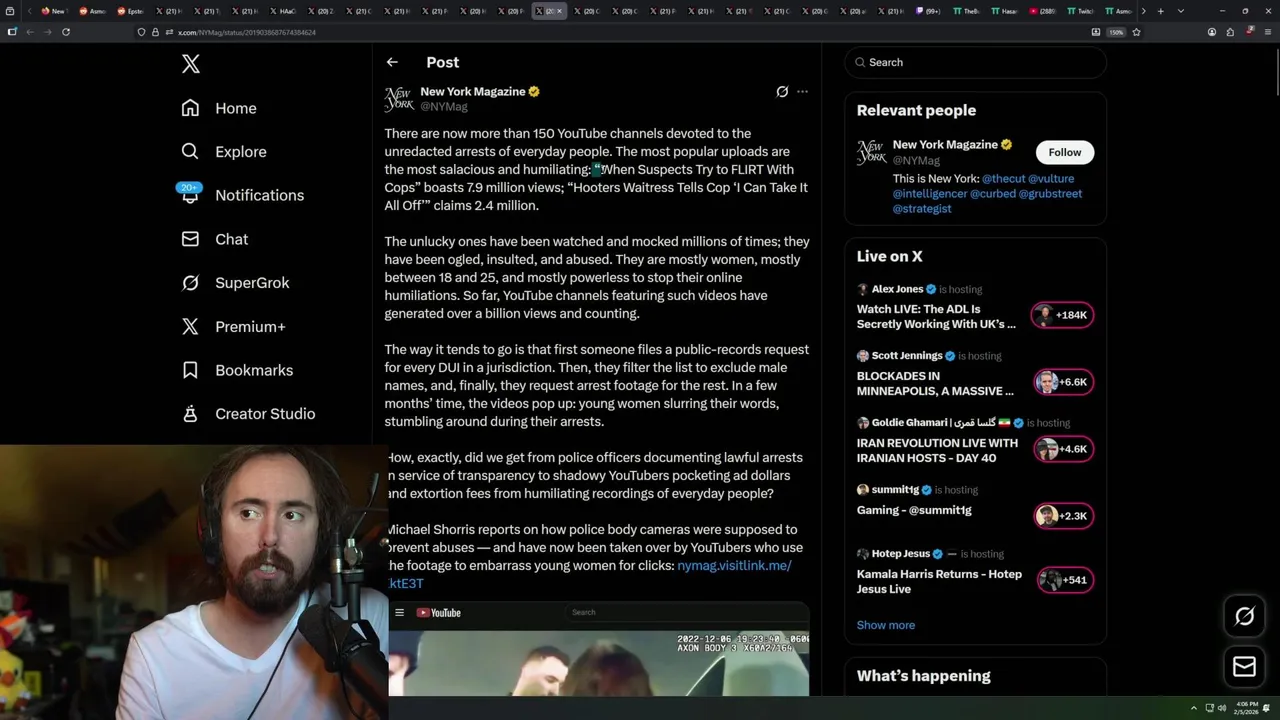Open floating Grok button at bottom right
This screenshot has width=1280, height=720.
coord(1244,616)
